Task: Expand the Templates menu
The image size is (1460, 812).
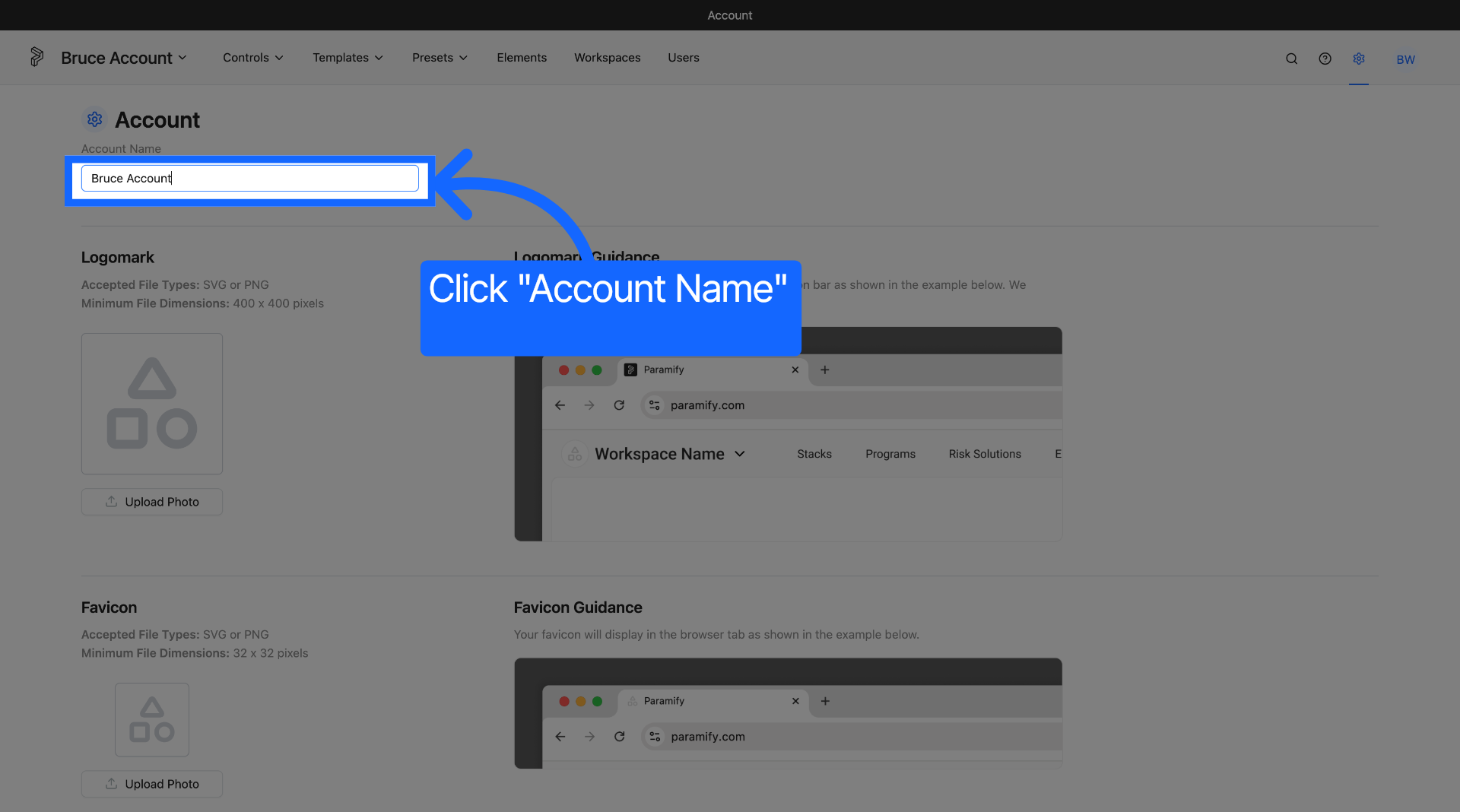Action: (348, 58)
